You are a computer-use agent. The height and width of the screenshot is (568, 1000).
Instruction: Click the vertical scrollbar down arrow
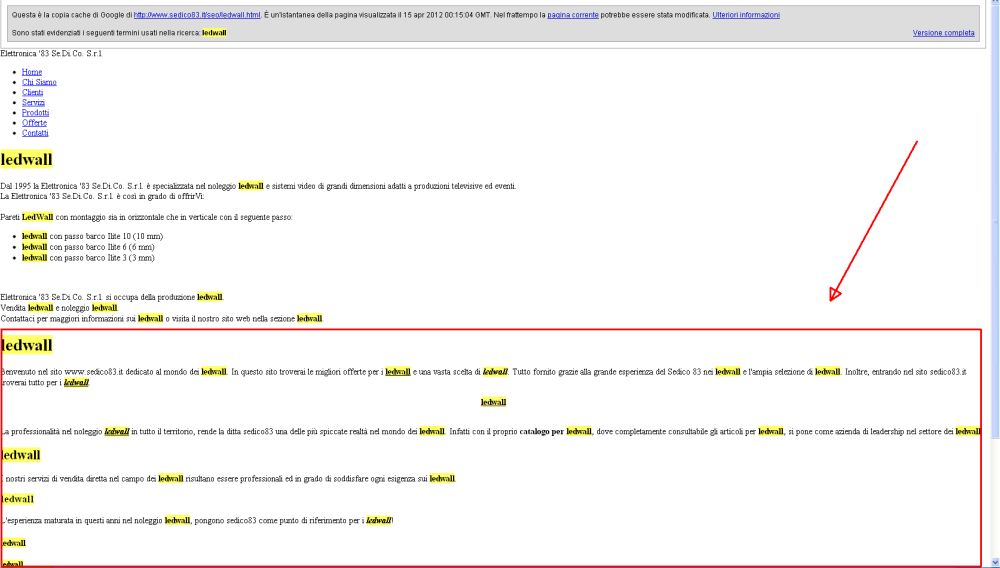[995, 563]
